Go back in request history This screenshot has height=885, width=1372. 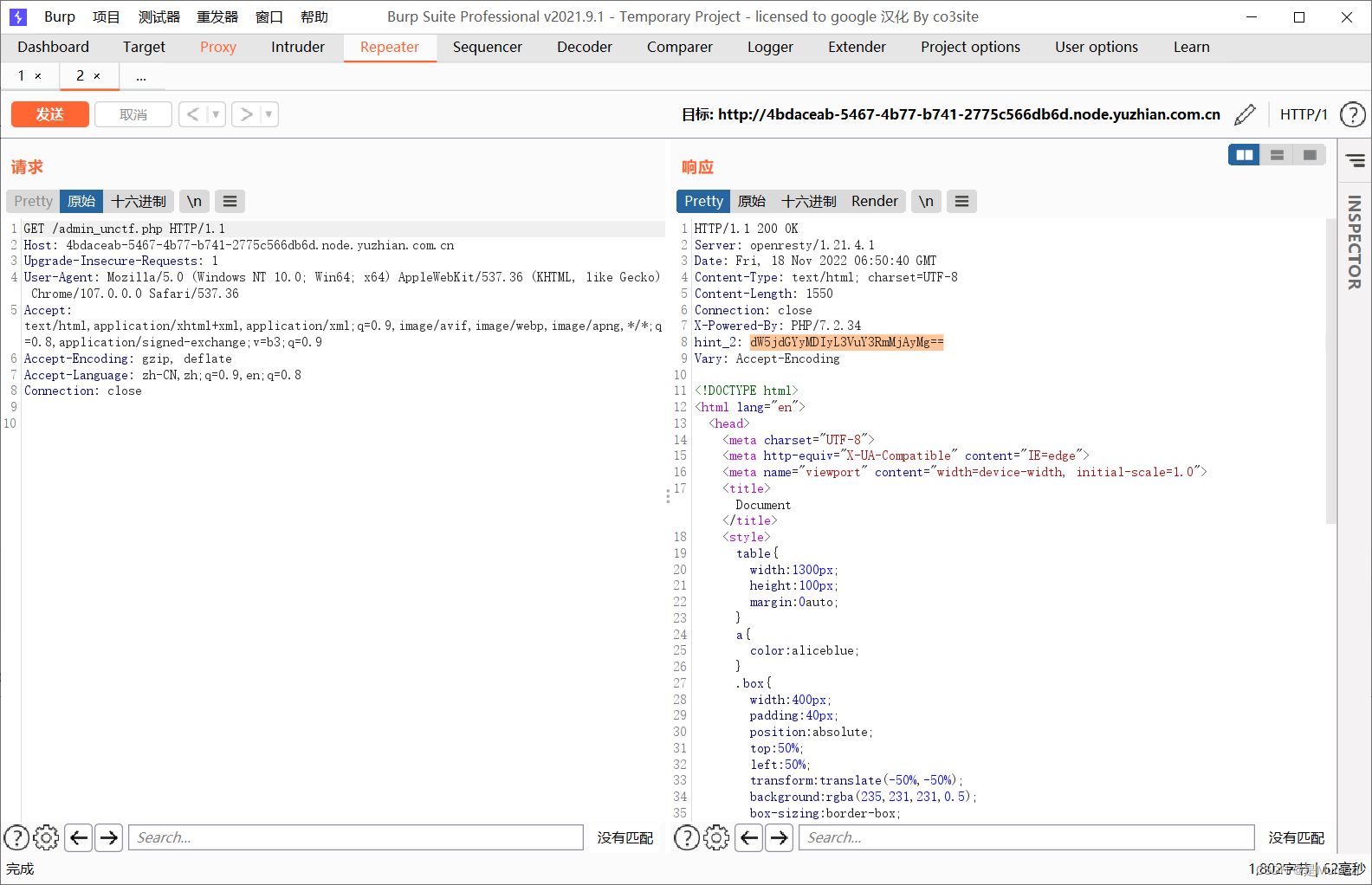click(x=193, y=114)
